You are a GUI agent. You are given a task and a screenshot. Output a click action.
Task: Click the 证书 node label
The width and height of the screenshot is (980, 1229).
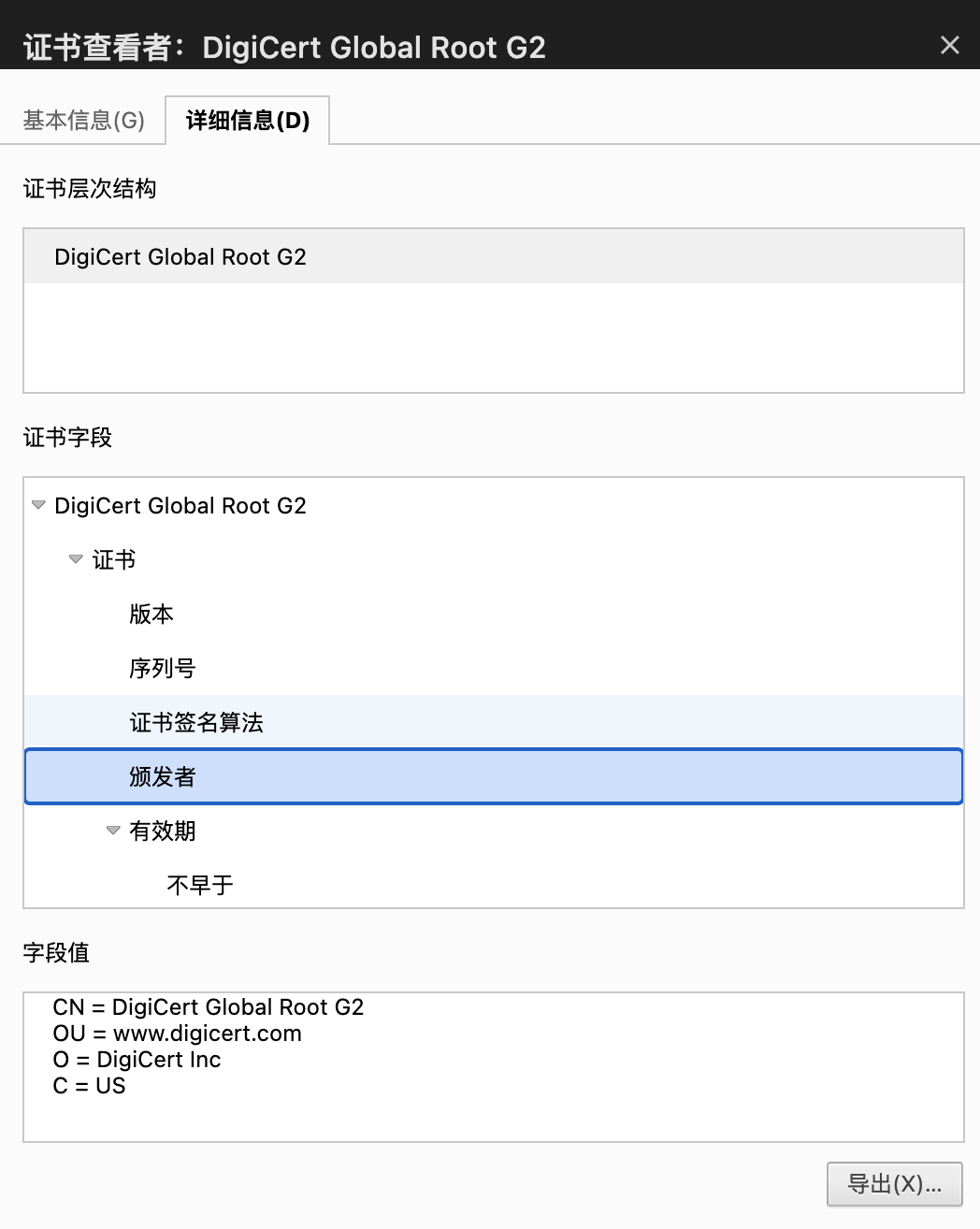[x=114, y=560]
